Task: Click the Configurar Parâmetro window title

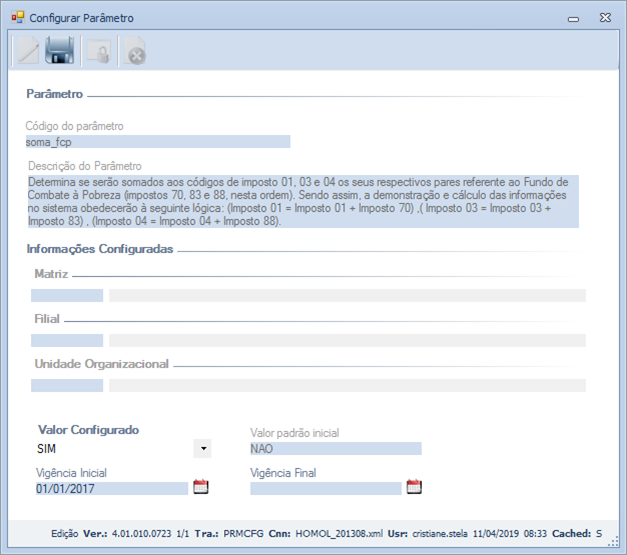Action: click(82, 18)
